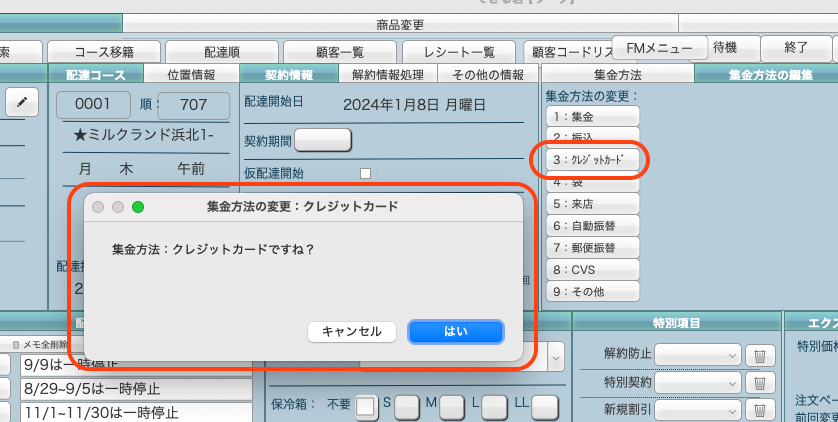Click trash icon beside 解約防止 dropdown

point(760,355)
